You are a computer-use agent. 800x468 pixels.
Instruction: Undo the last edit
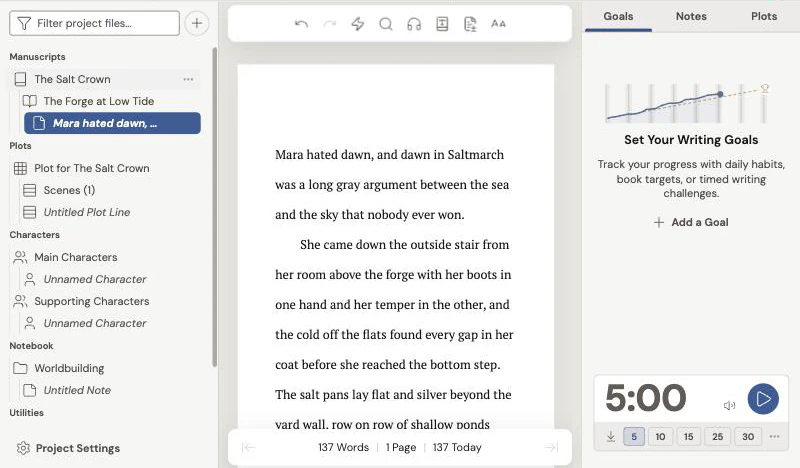(x=301, y=23)
